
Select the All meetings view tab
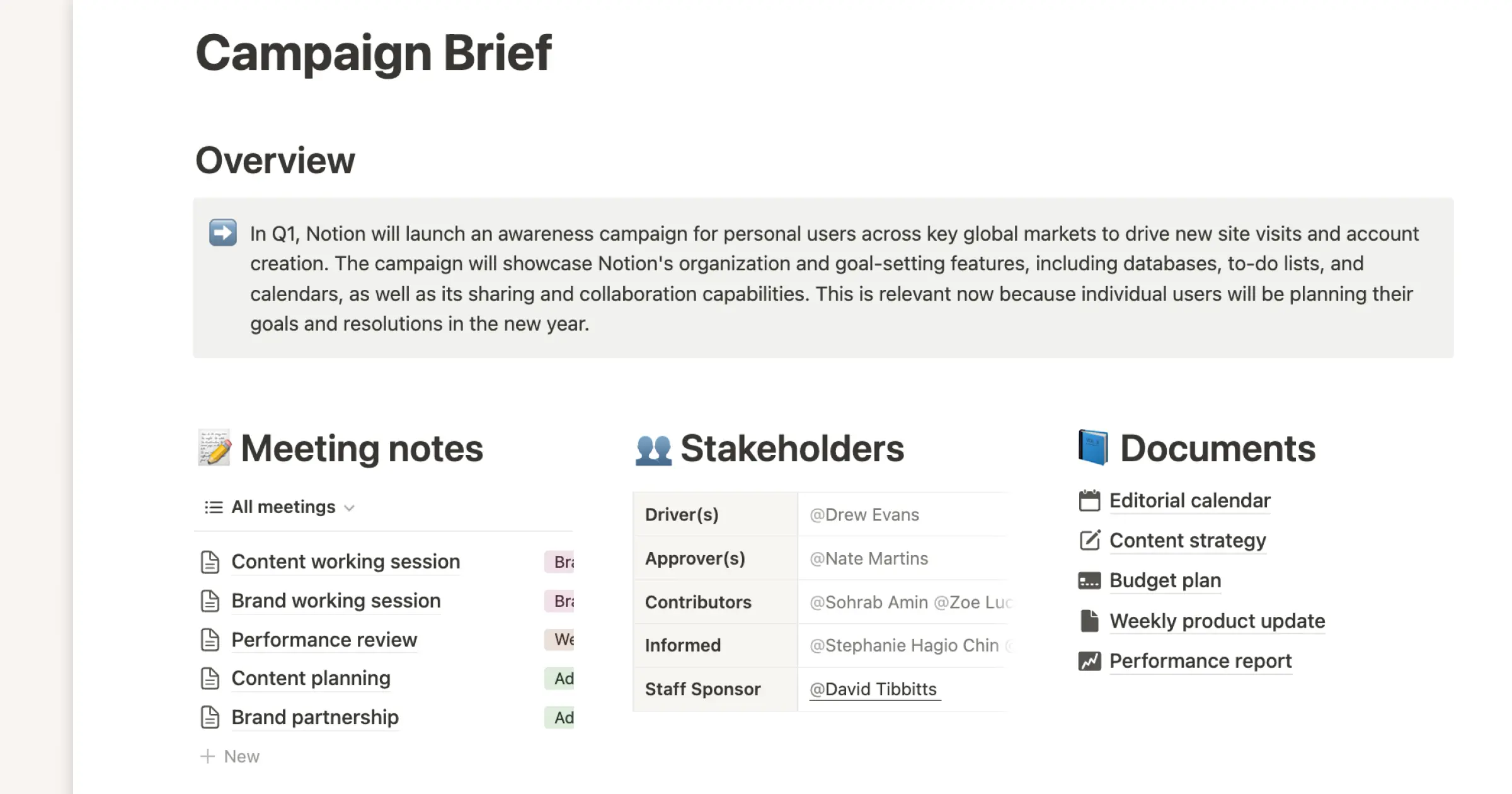pyautogui.click(x=283, y=507)
